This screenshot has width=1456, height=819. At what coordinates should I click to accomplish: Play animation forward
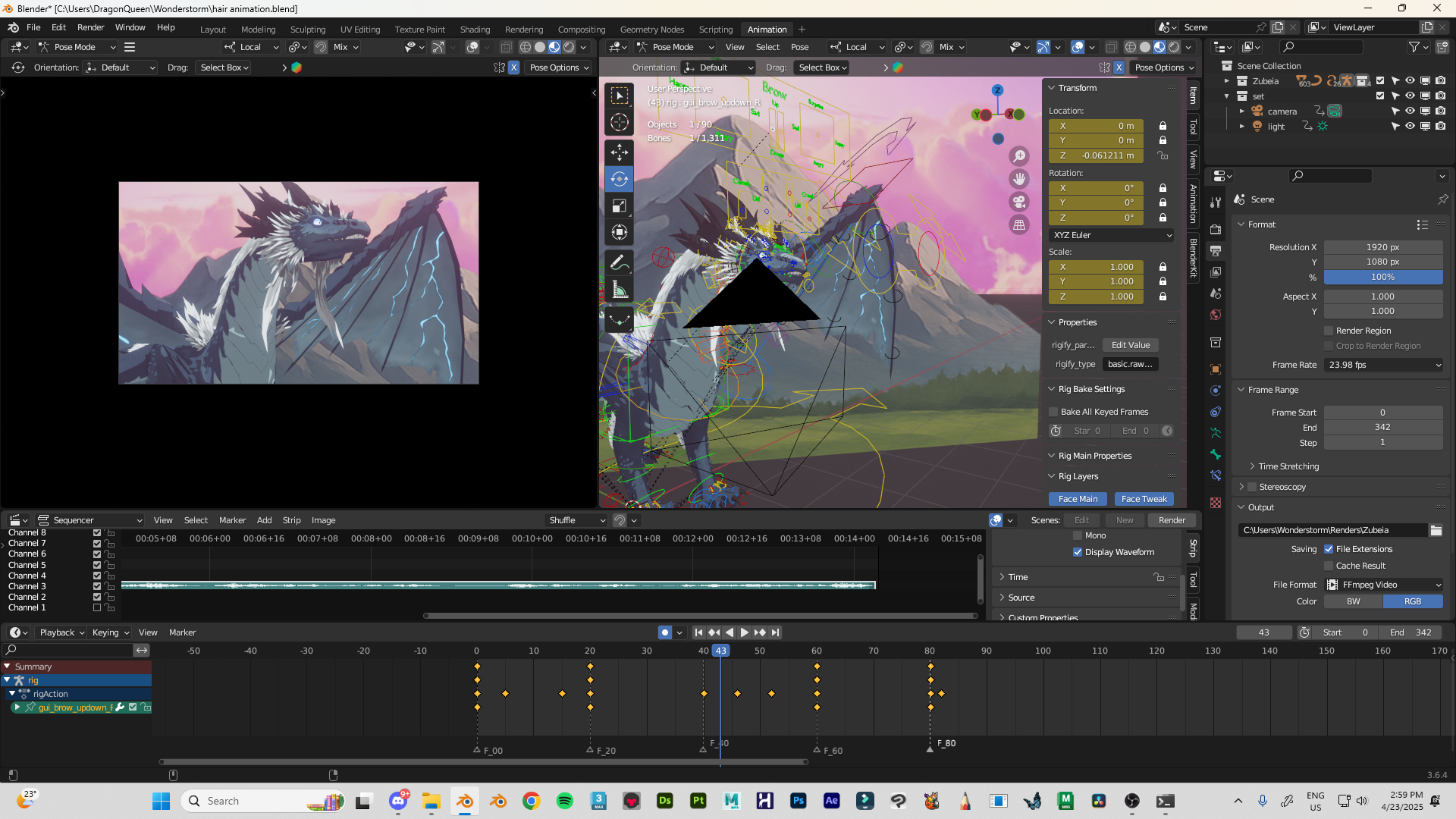coord(744,632)
